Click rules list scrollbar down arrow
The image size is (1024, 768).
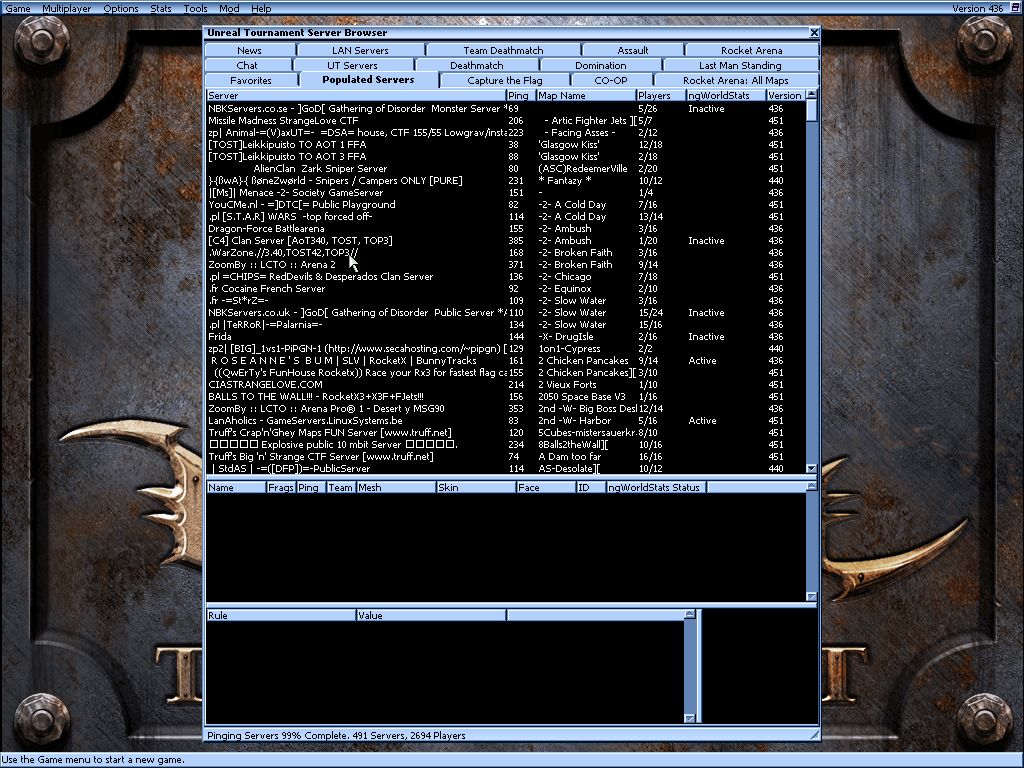click(690, 718)
